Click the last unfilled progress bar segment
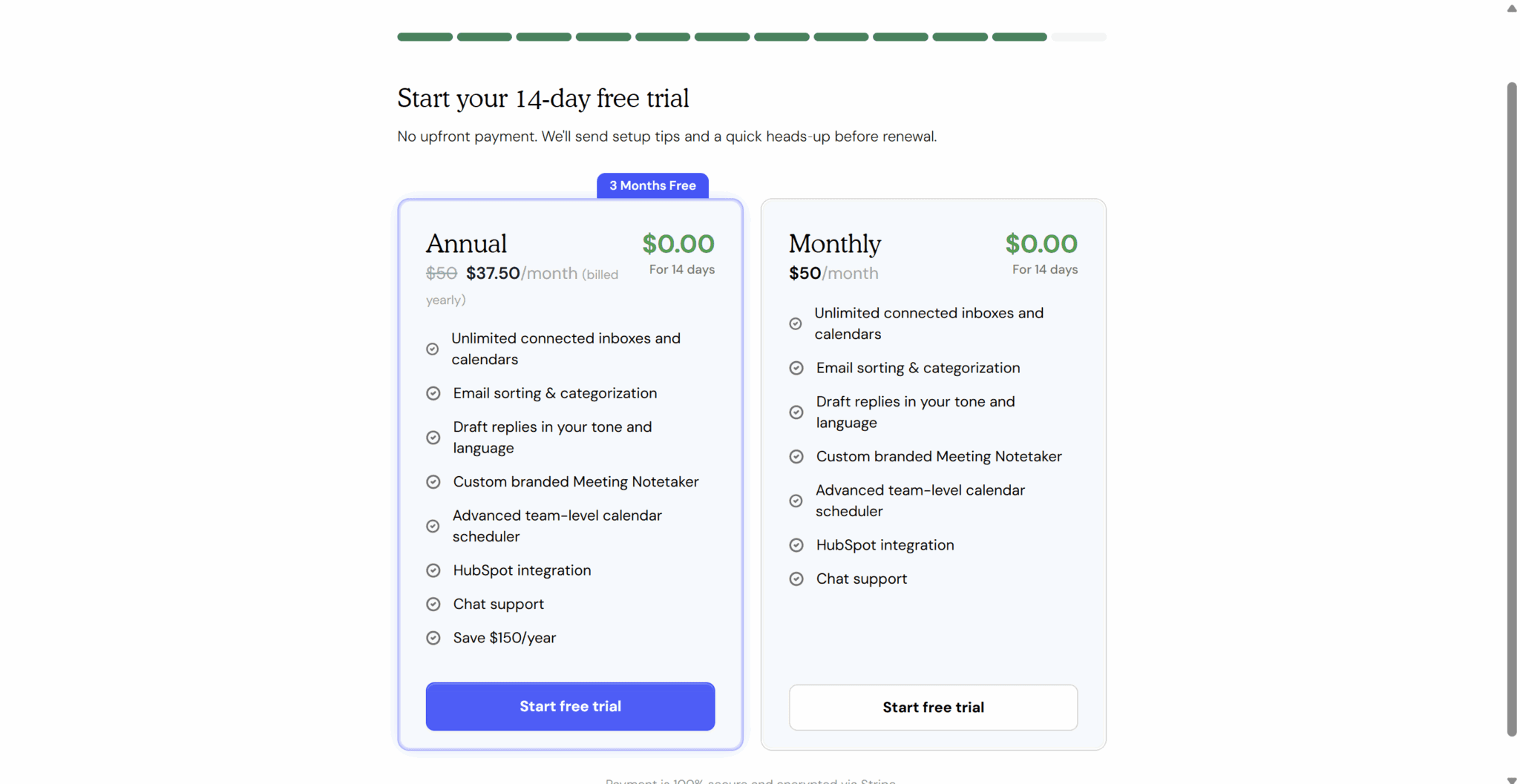1520x784 pixels. pos(1078,36)
